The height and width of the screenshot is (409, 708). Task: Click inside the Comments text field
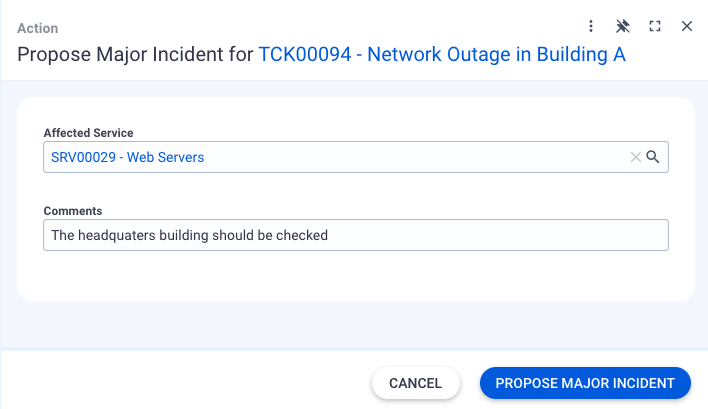click(500, 236)
